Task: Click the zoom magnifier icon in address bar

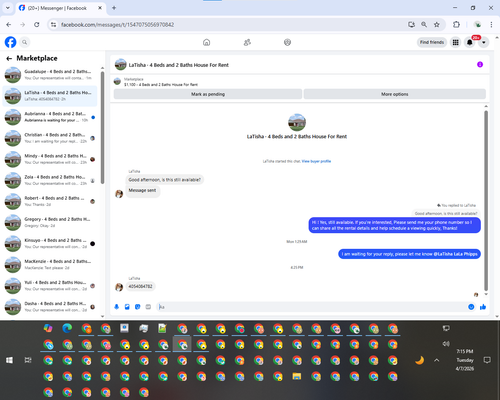Action: pos(424,24)
